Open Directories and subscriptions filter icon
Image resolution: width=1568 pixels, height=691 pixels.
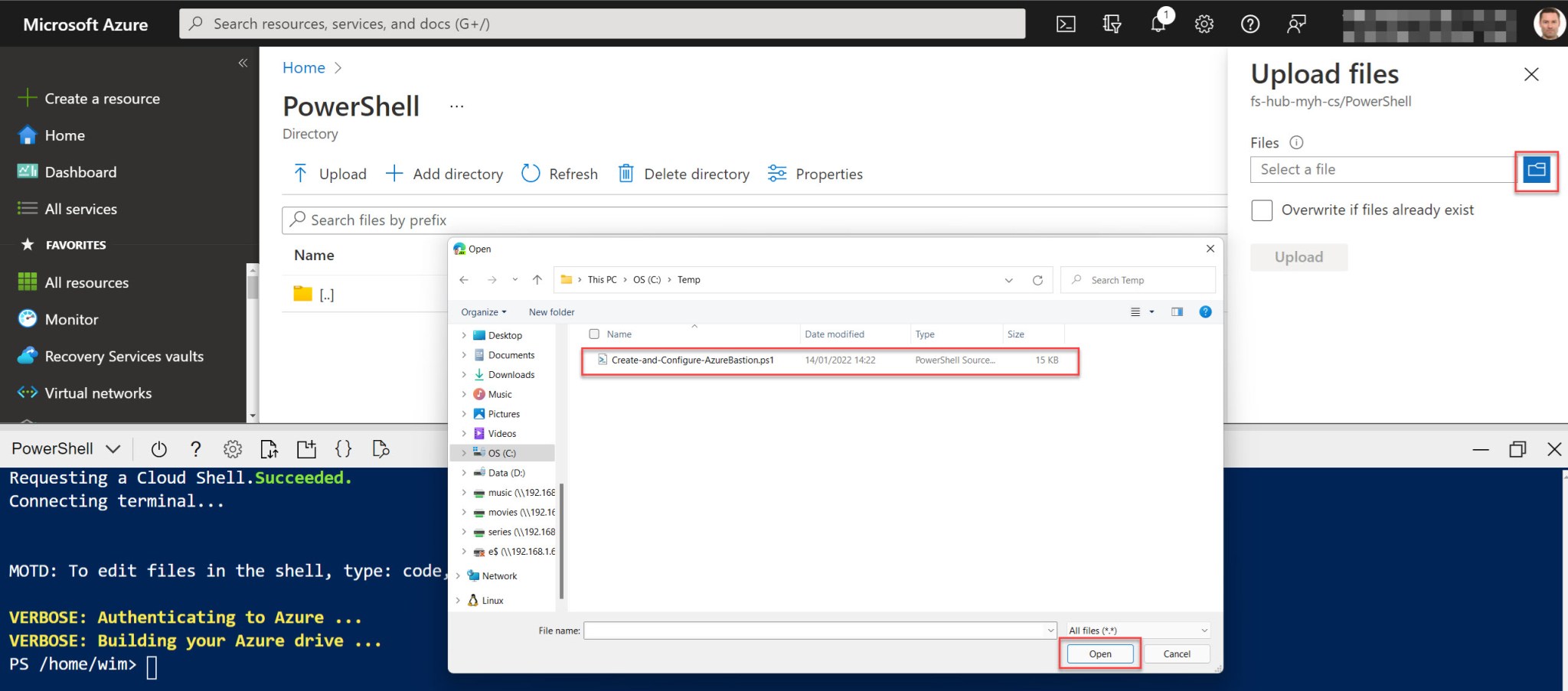coord(1112,24)
